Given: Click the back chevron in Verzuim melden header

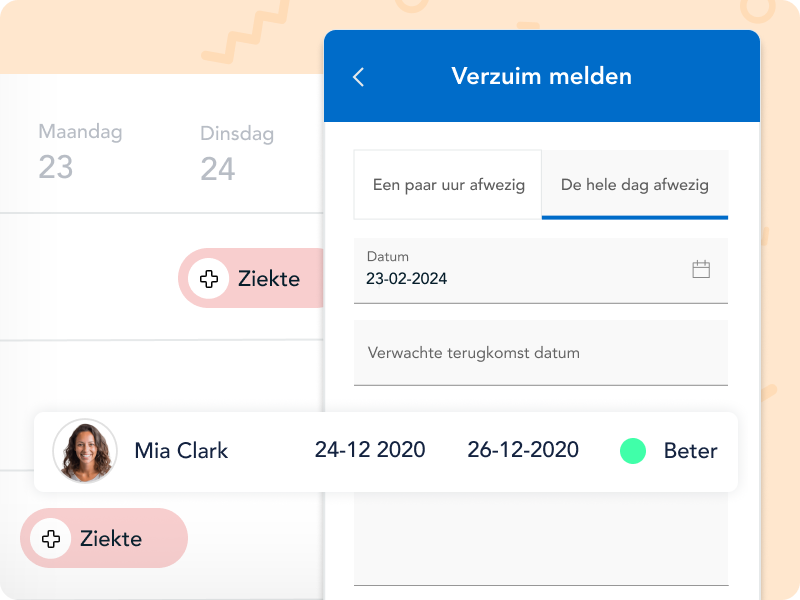Looking at the screenshot, I should 359,77.
